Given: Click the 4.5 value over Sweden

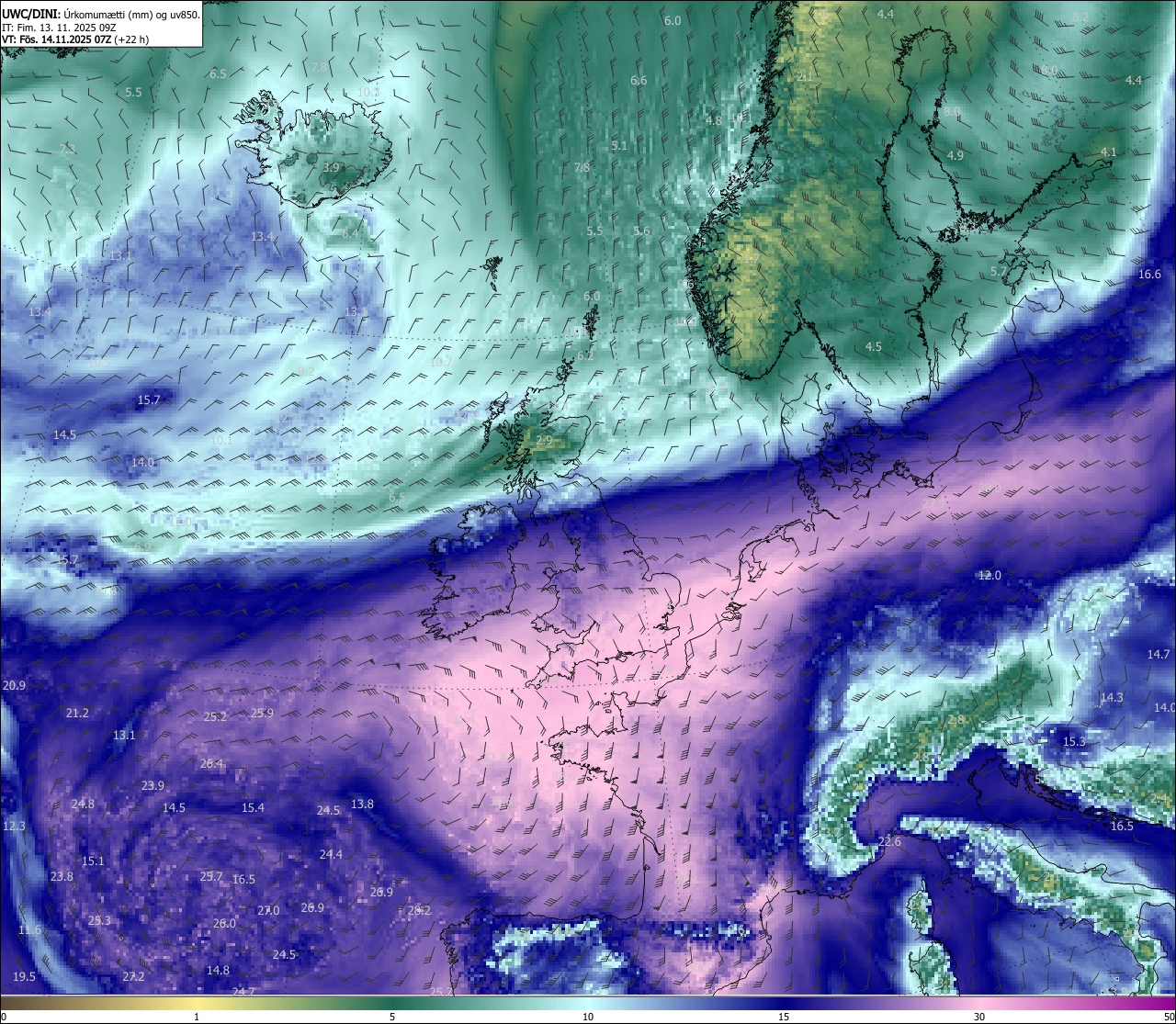Looking at the screenshot, I should [874, 346].
